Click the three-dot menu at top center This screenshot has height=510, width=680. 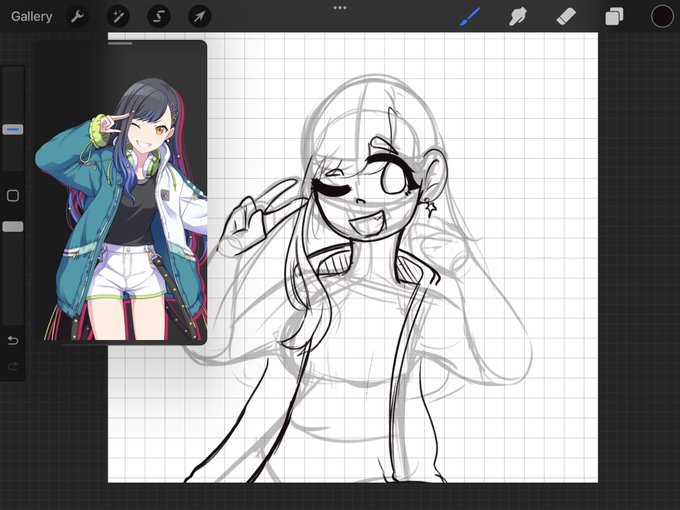click(x=340, y=7)
